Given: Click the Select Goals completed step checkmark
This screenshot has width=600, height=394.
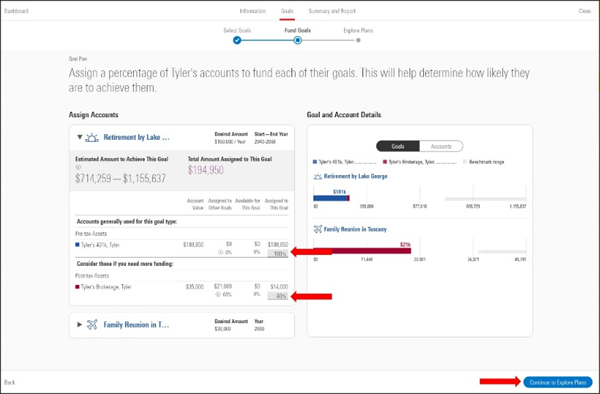Looking at the screenshot, I should (237, 40).
